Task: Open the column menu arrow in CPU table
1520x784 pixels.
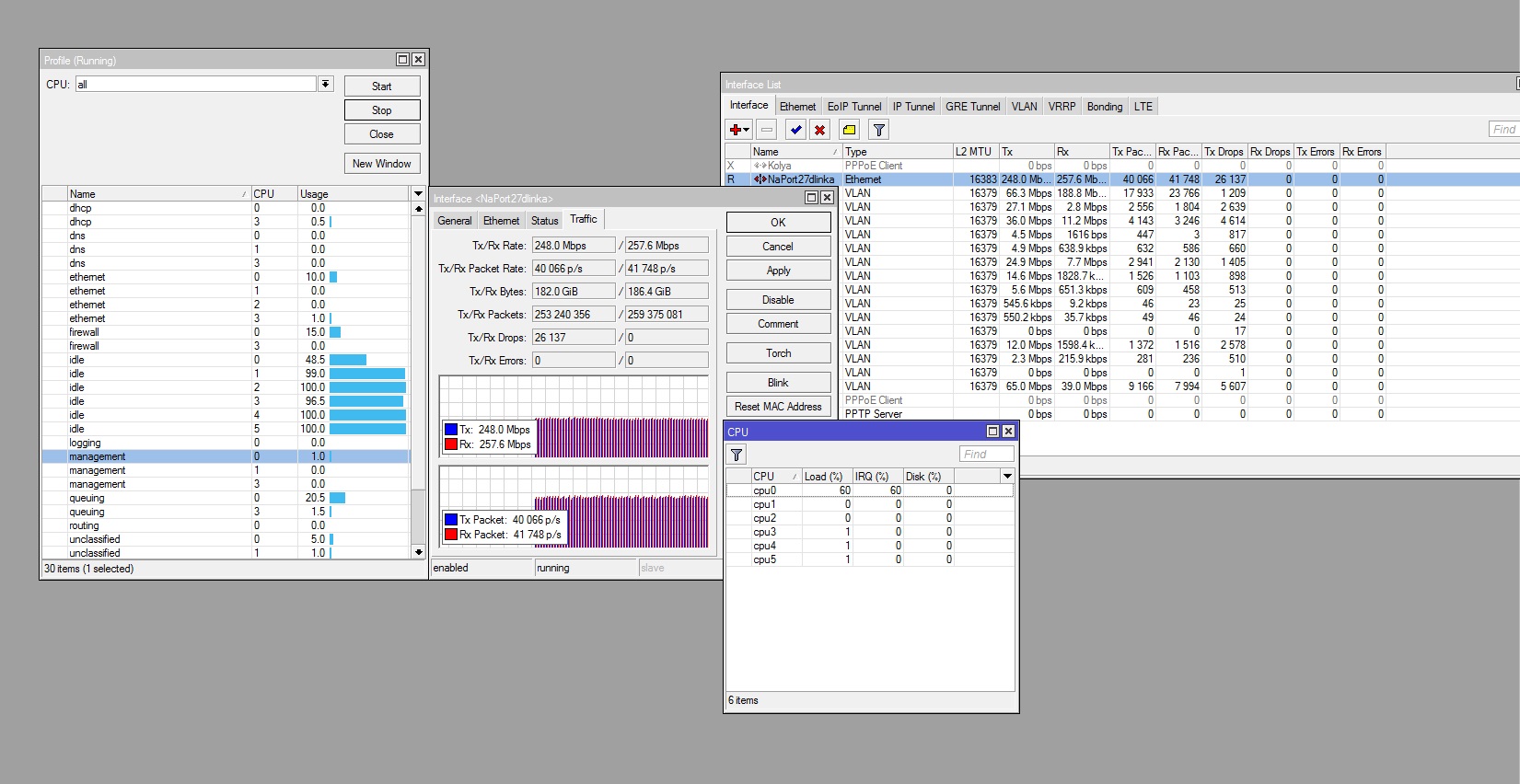Action: click(x=1007, y=477)
